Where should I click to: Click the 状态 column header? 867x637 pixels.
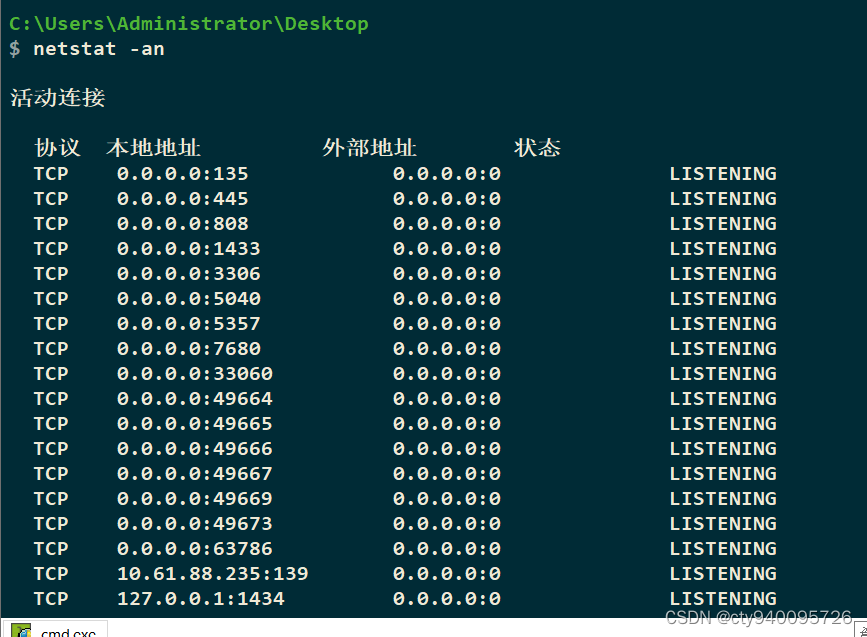tap(537, 148)
